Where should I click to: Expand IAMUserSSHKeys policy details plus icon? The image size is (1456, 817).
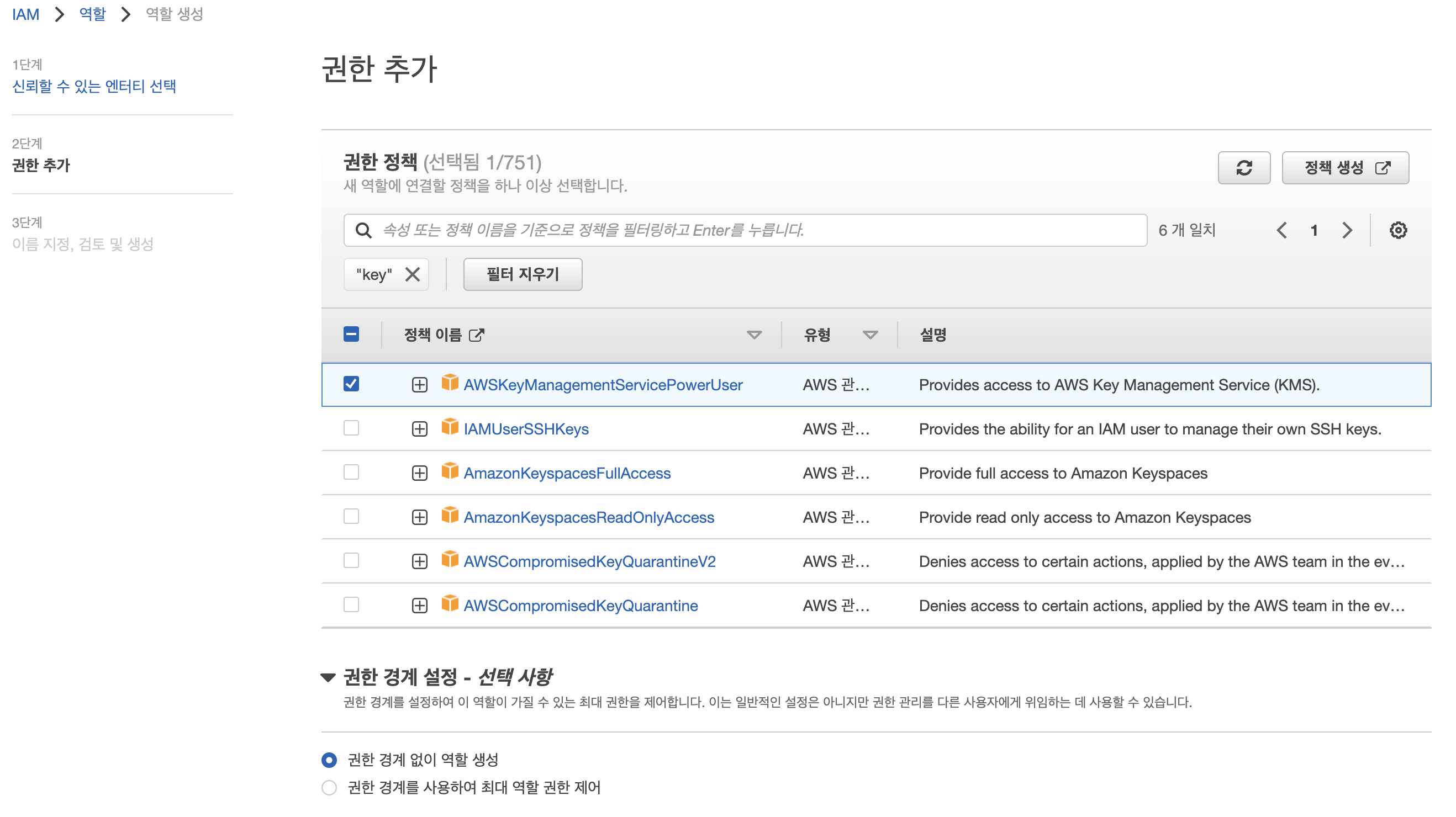pyautogui.click(x=419, y=429)
